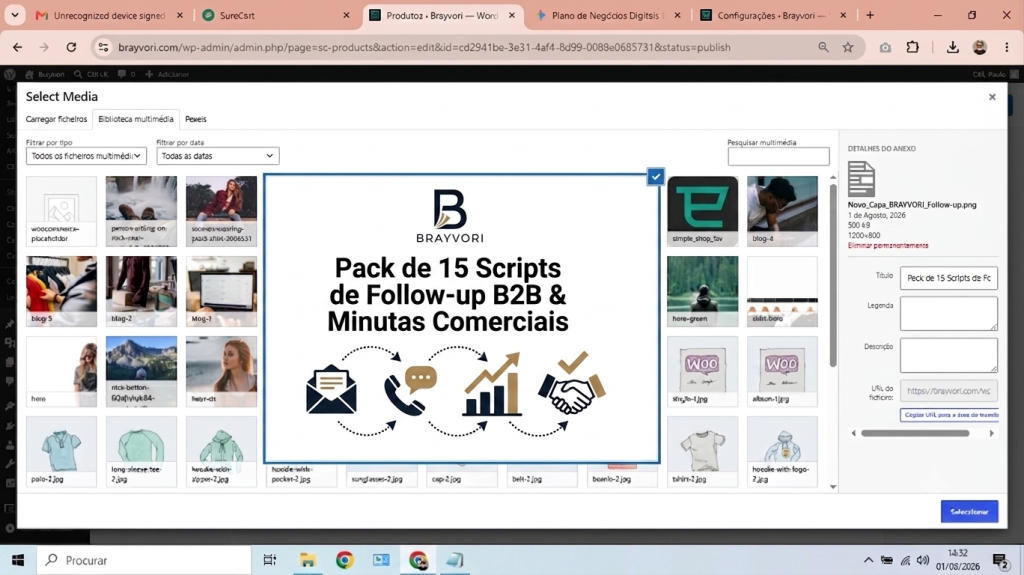Image resolution: width=1024 pixels, height=575 pixels.
Task: Deselect the checked Pack de 15 Scripts image
Action: point(656,176)
